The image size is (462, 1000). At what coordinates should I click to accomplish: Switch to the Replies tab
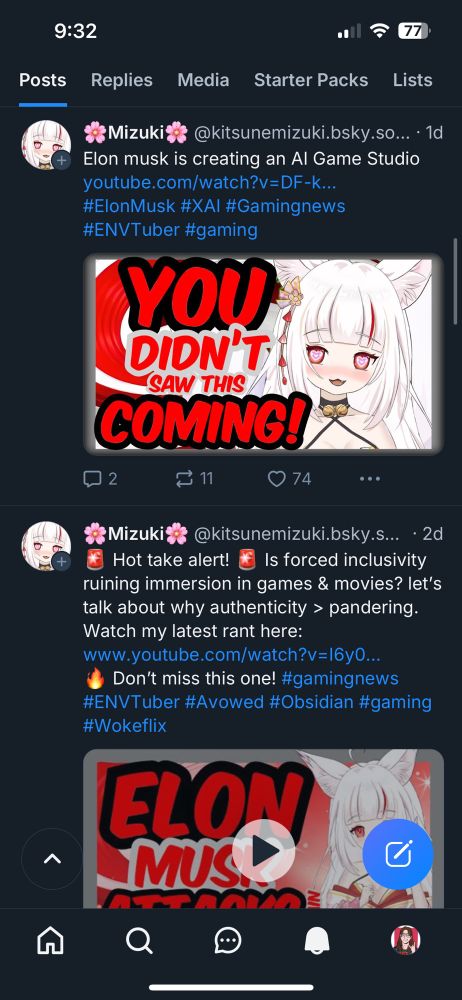tap(122, 80)
